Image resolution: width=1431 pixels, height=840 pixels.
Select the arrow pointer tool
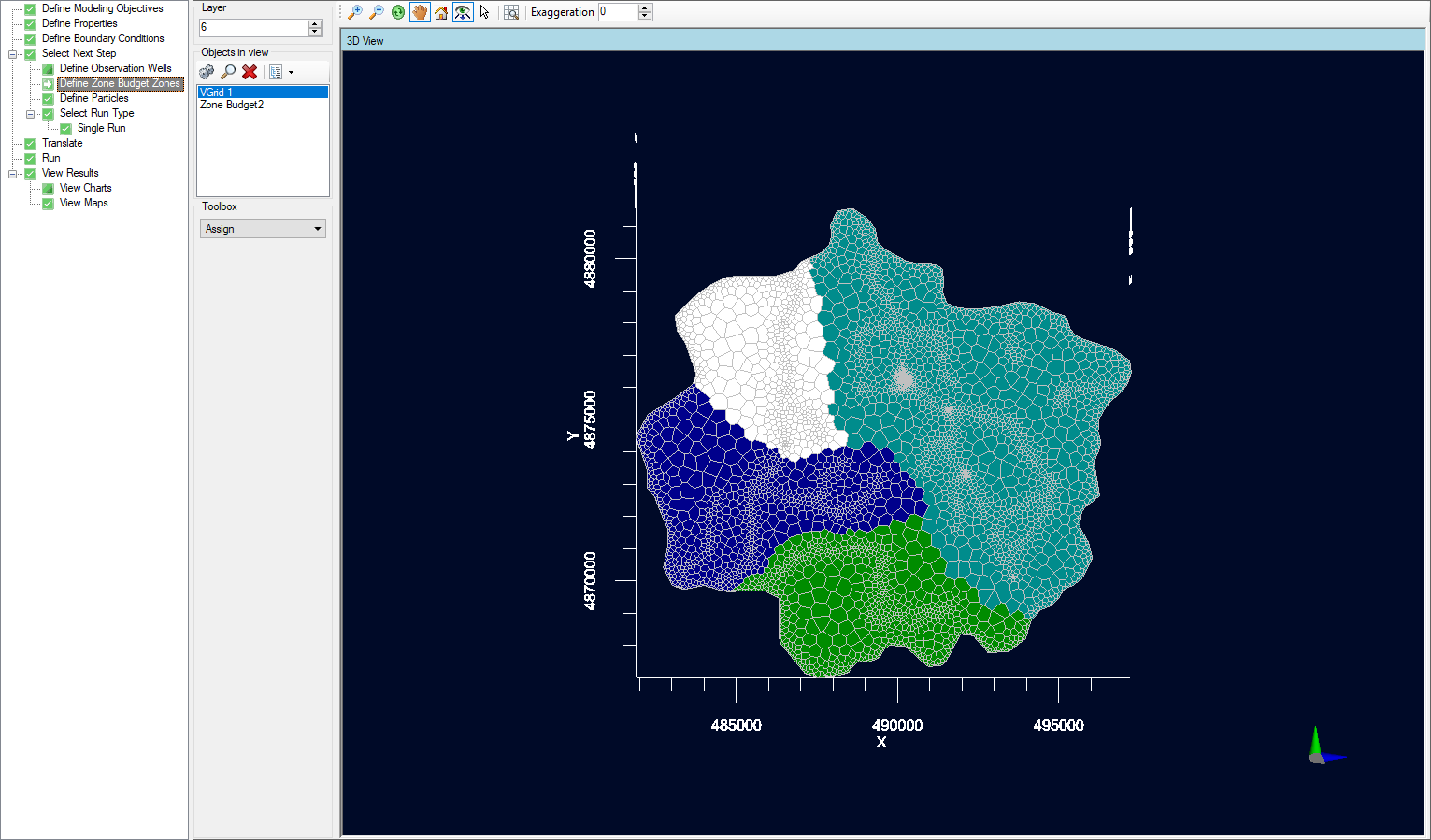(484, 12)
